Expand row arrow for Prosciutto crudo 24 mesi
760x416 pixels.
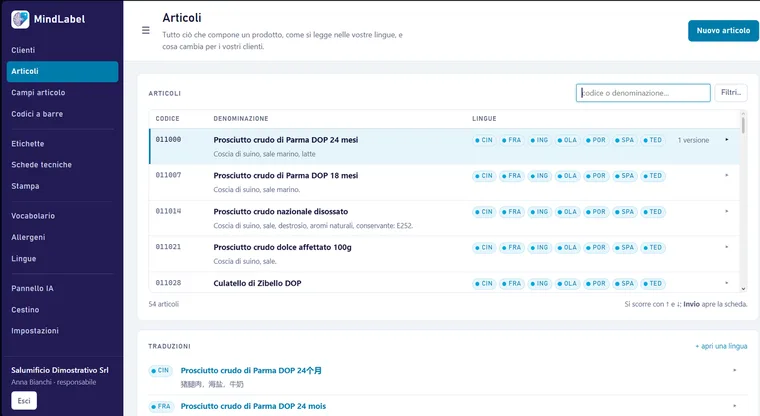point(727,140)
